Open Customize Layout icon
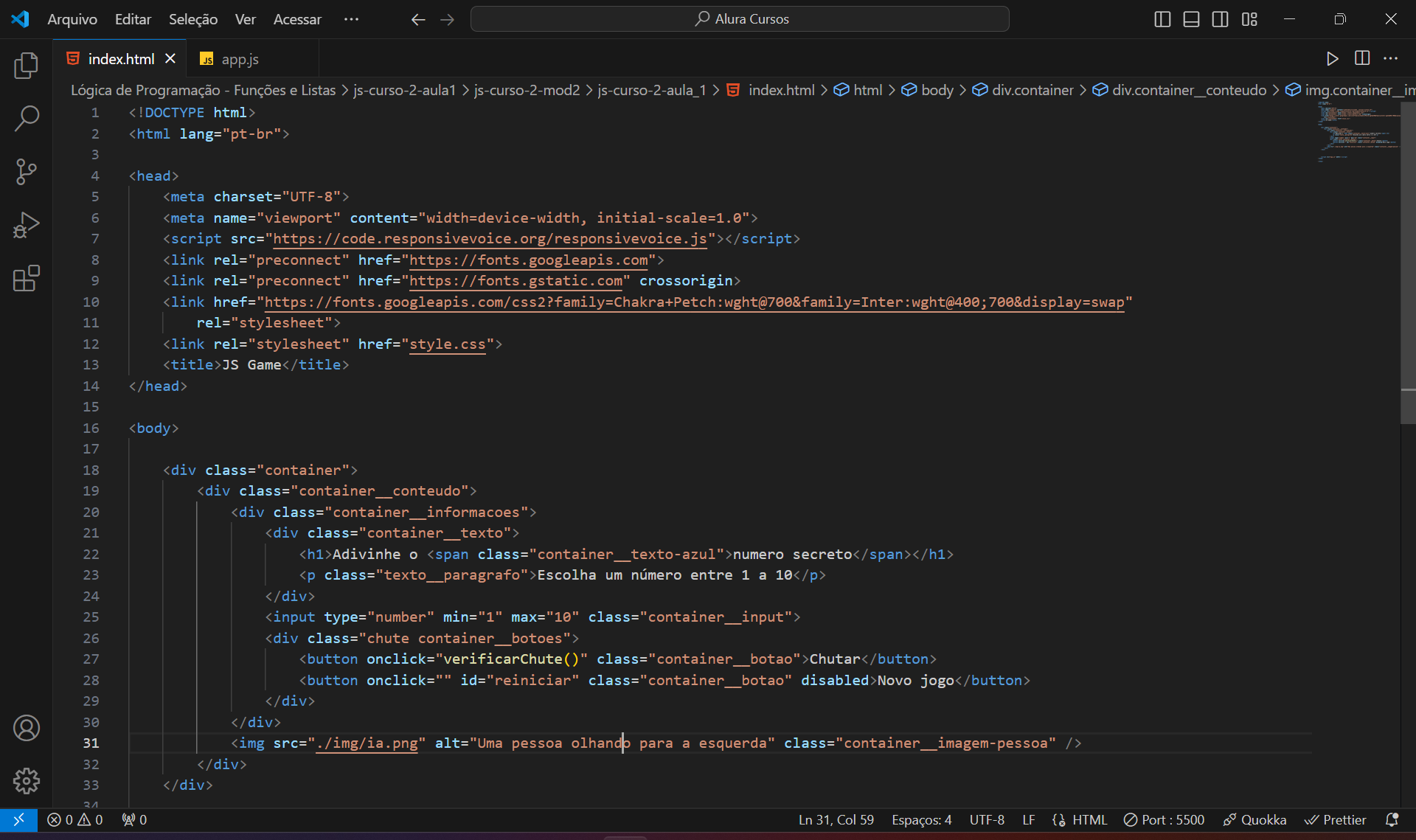Image resolution: width=1416 pixels, height=840 pixels. click(x=1249, y=19)
